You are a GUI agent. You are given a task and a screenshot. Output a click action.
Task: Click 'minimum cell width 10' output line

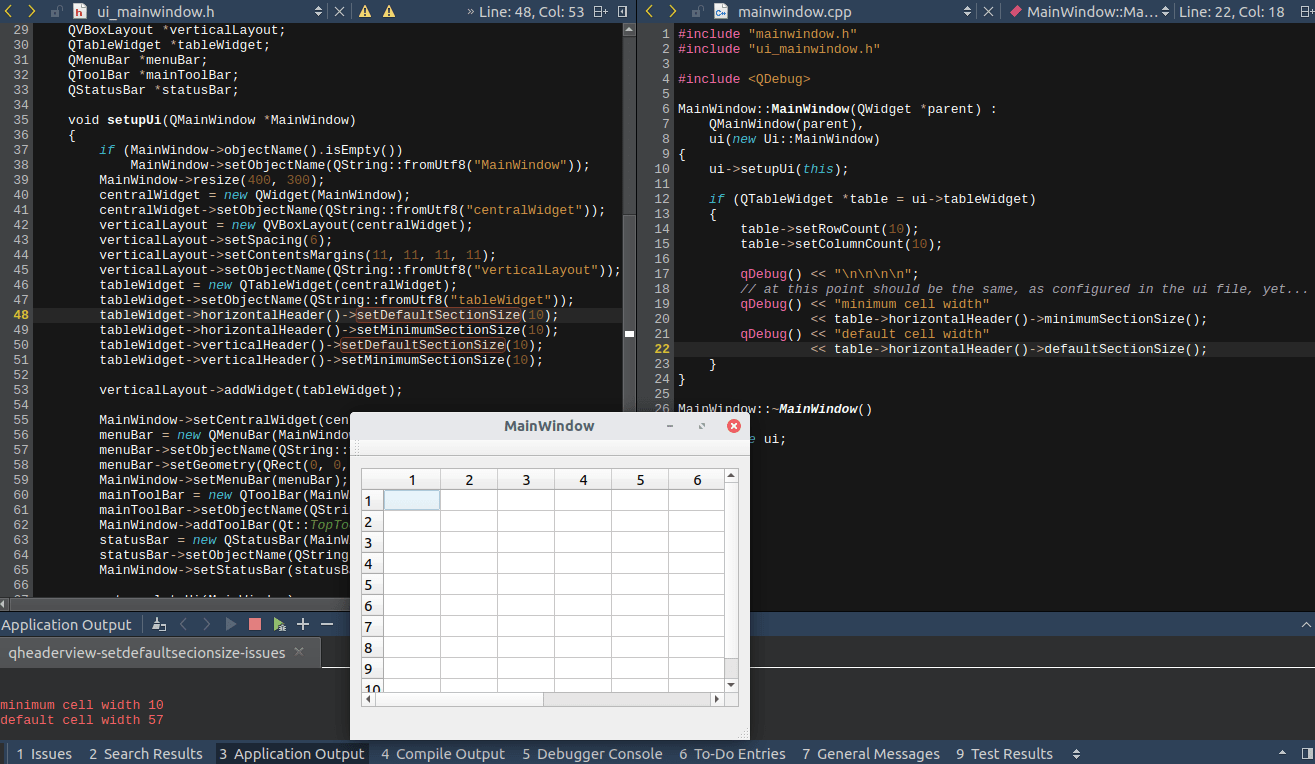[82, 705]
